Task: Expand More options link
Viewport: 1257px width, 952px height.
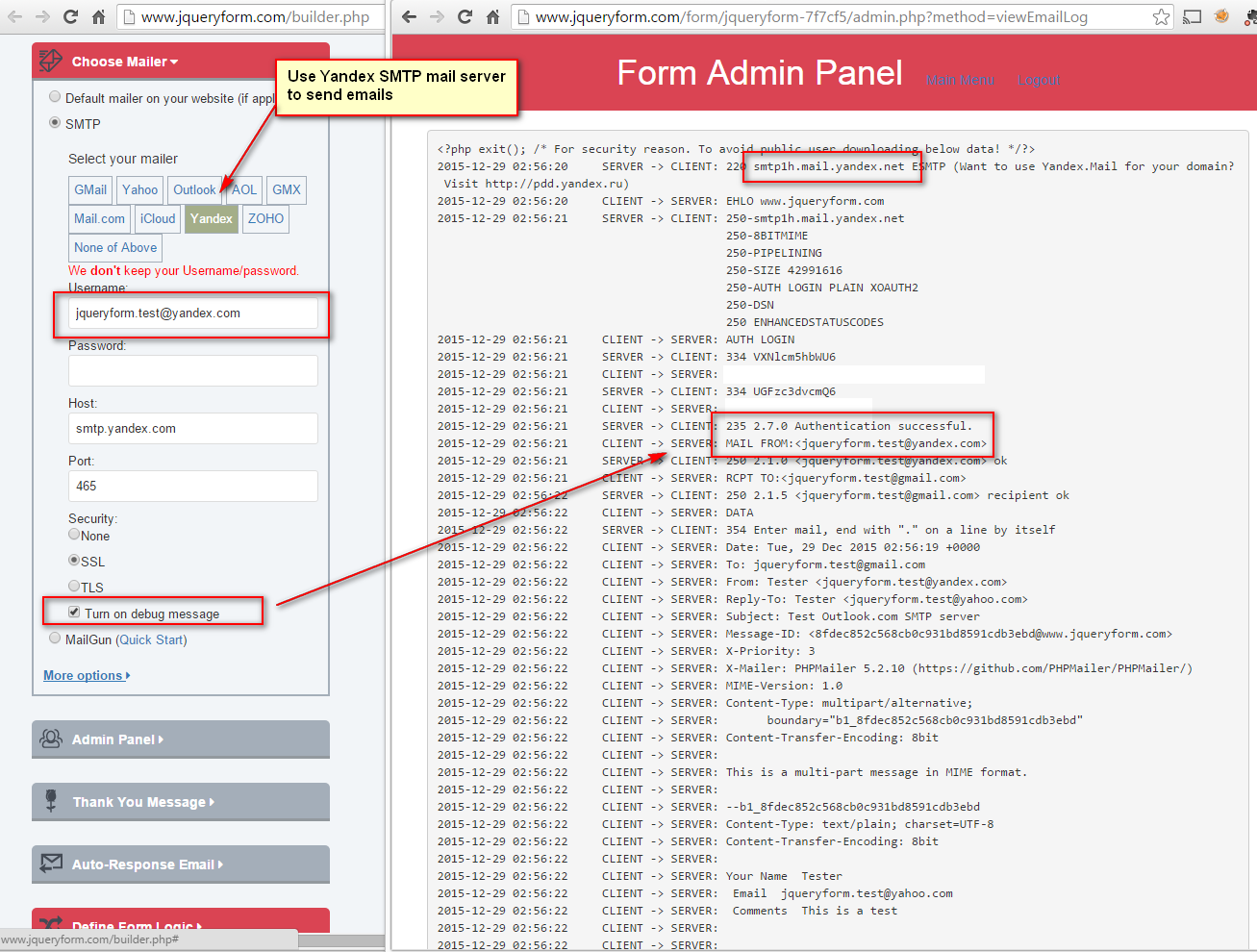Action: 87,675
